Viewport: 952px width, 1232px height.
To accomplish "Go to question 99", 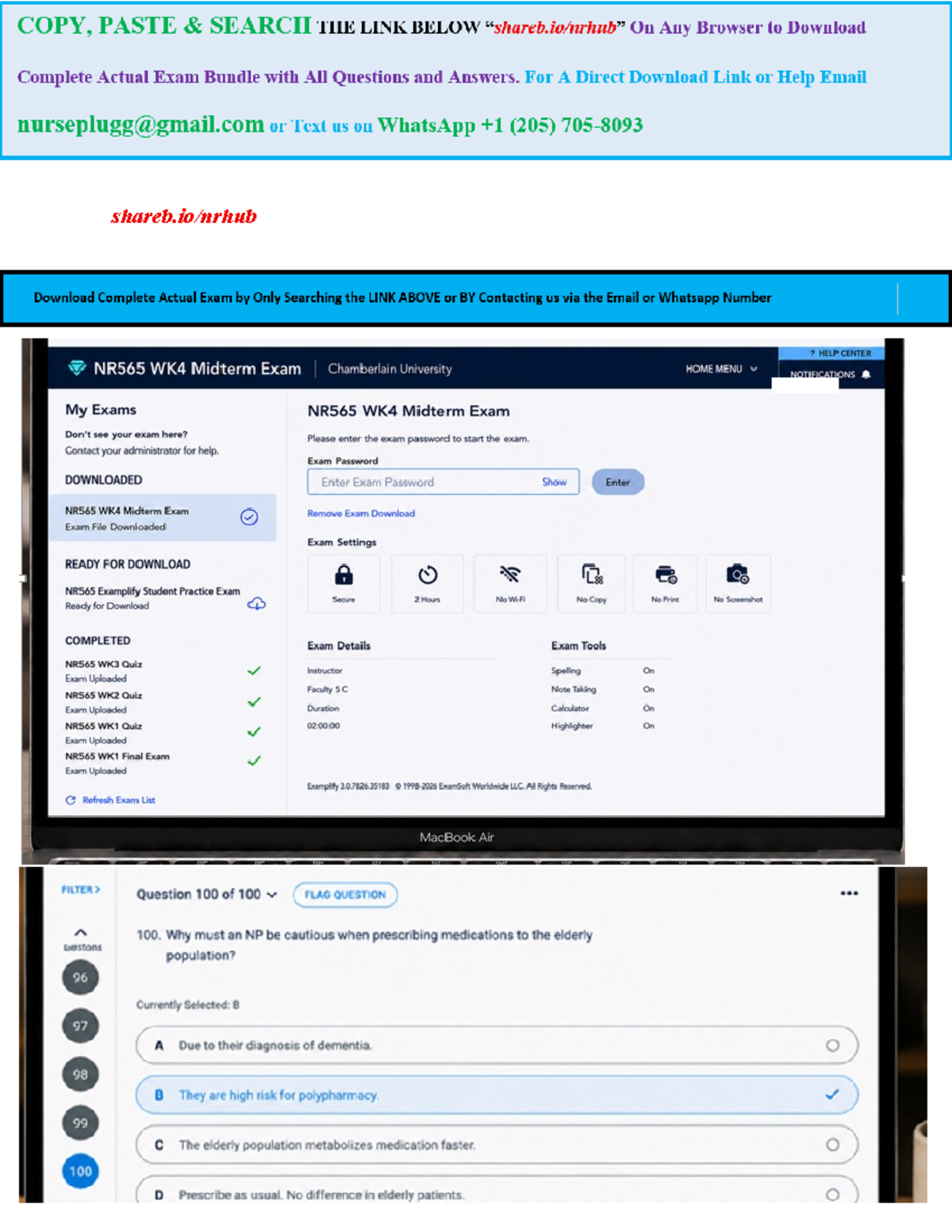I will 80,1123.
